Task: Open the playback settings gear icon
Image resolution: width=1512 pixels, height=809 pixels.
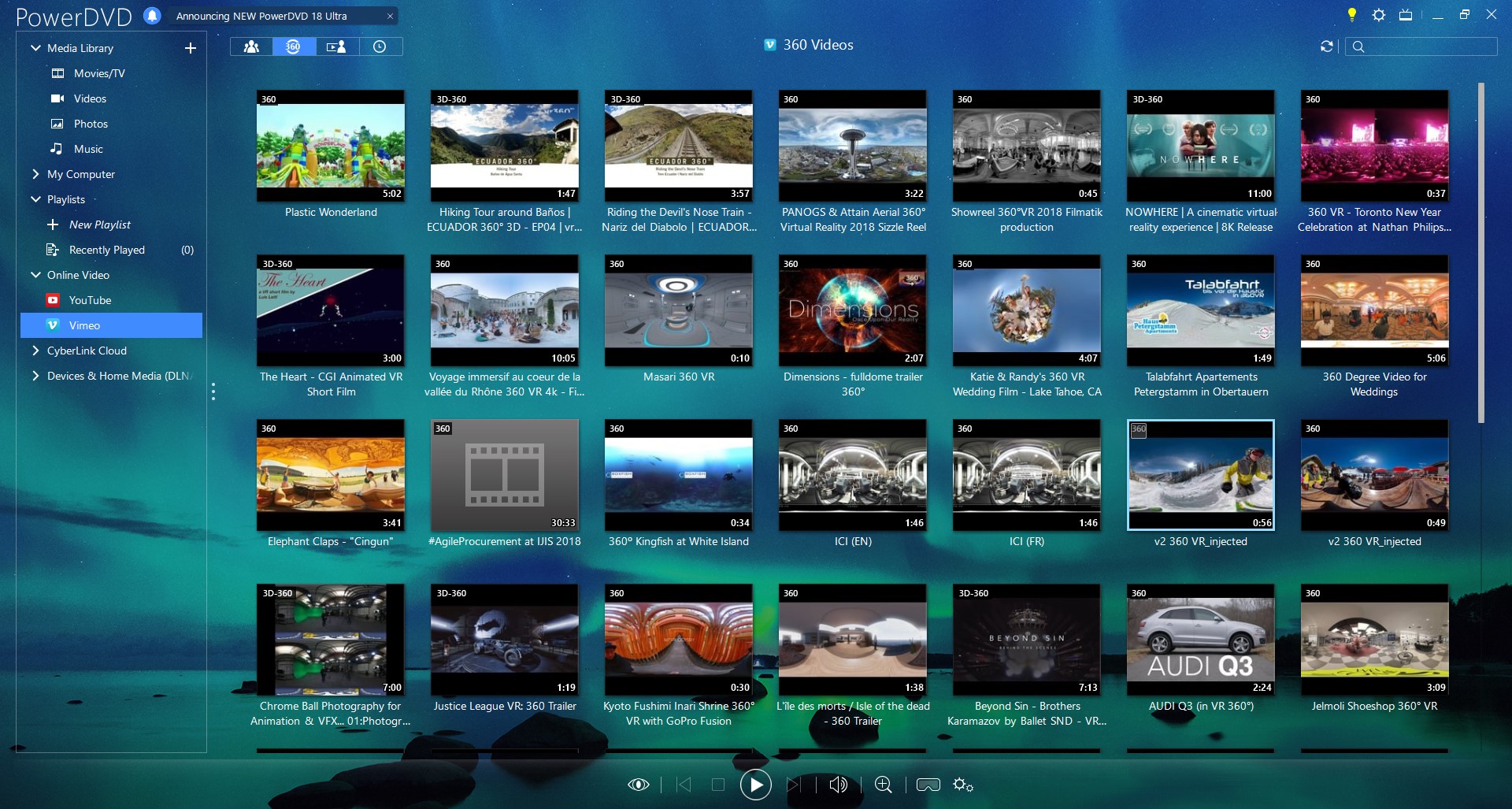Action: tap(963, 785)
